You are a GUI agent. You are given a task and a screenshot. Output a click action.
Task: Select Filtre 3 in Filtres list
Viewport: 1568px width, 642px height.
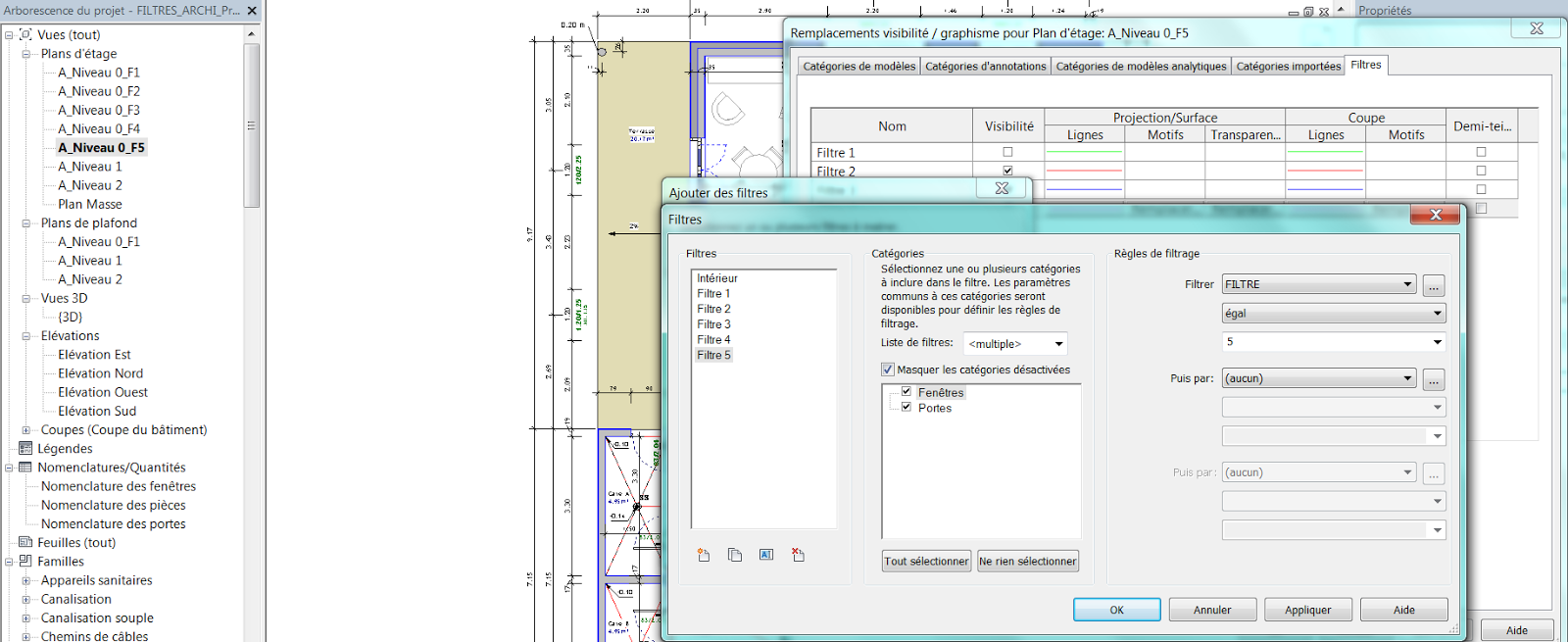coord(713,324)
